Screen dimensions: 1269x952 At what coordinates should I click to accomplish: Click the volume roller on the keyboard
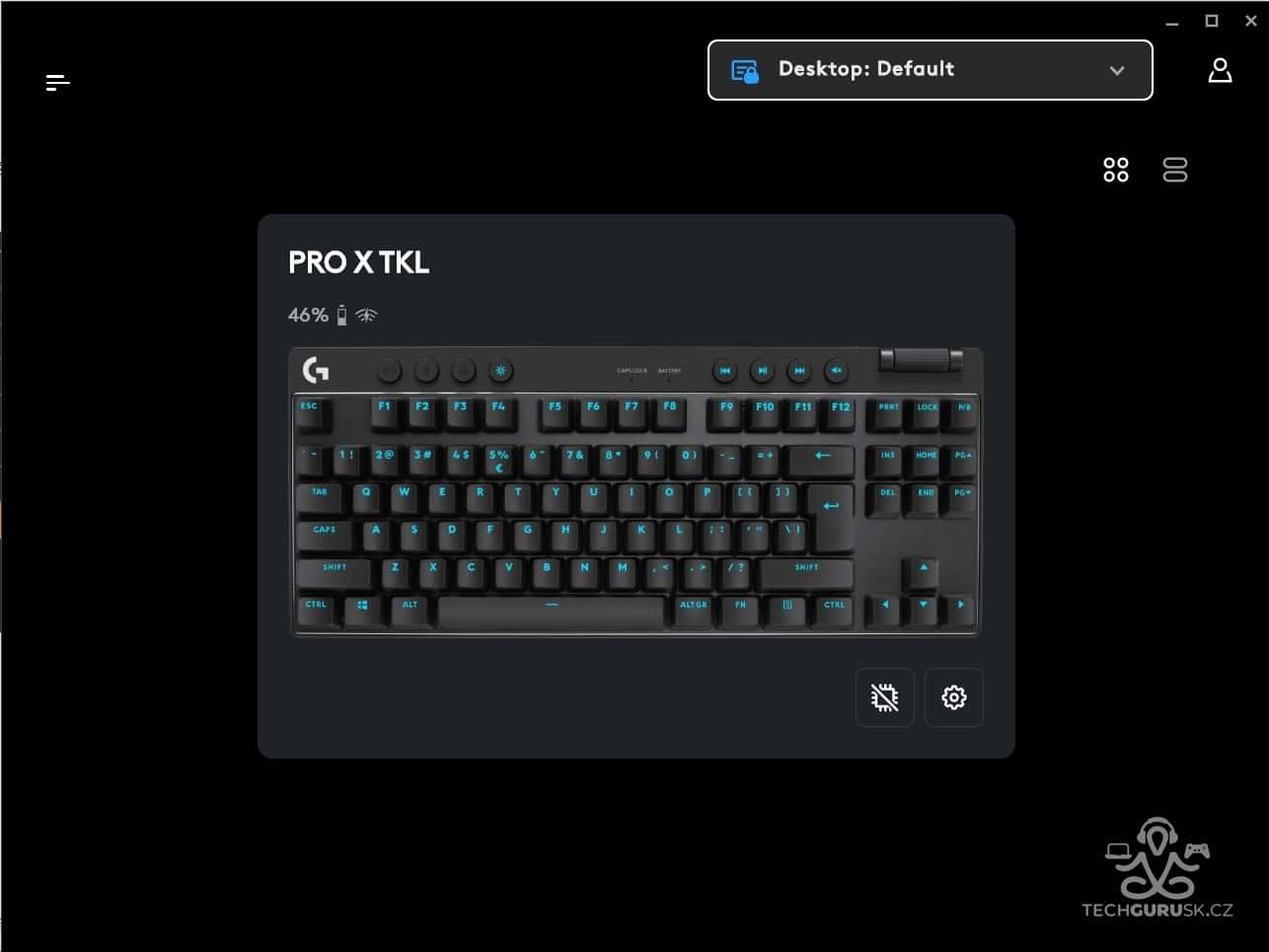coord(921,359)
